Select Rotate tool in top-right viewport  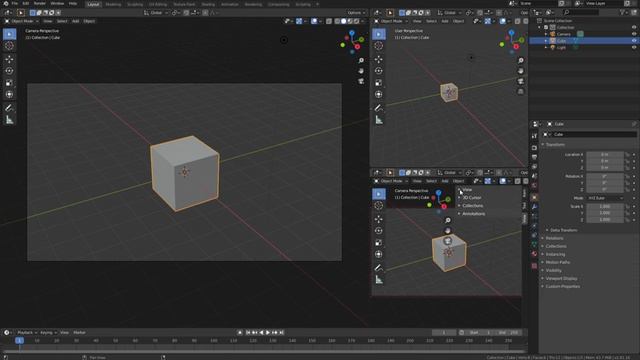pyautogui.click(x=379, y=71)
